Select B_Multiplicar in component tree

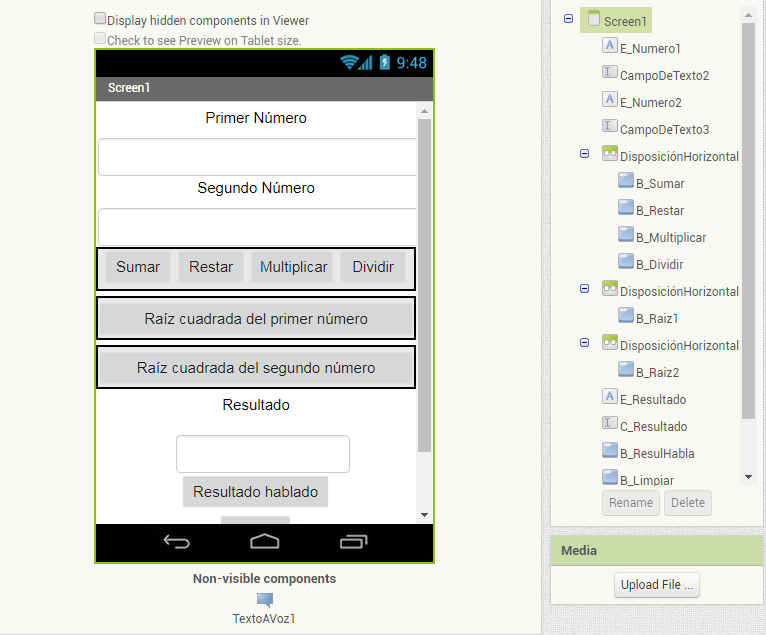671,237
